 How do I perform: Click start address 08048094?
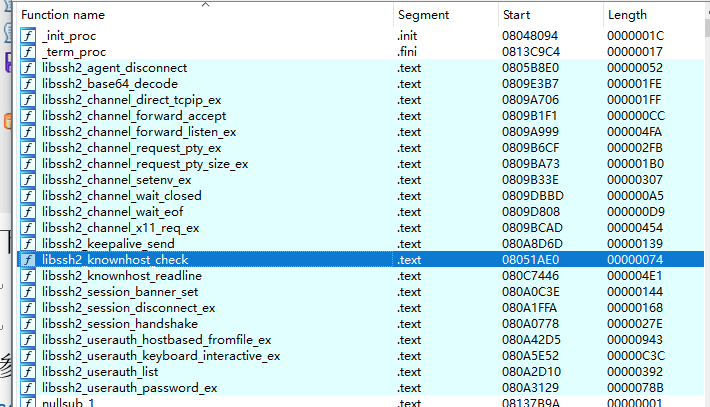(x=530, y=36)
